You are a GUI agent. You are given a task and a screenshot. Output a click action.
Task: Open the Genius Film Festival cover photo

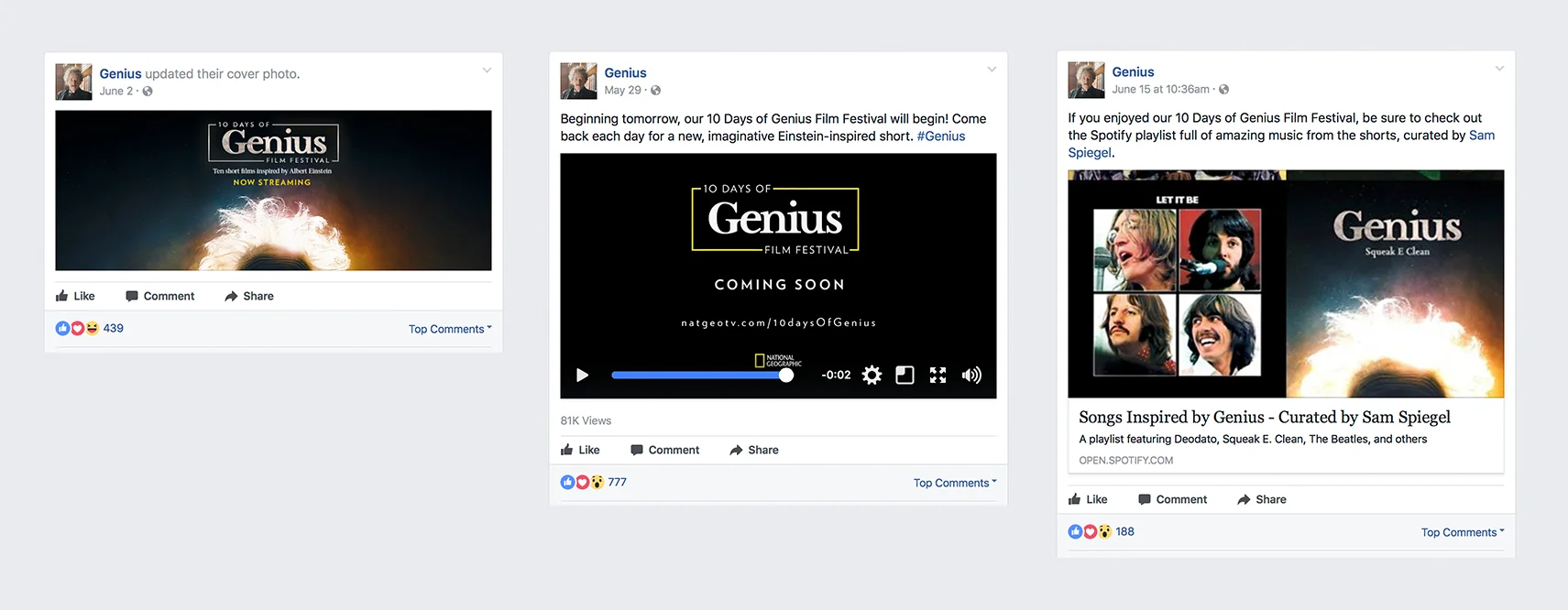click(x=273, y=191)
